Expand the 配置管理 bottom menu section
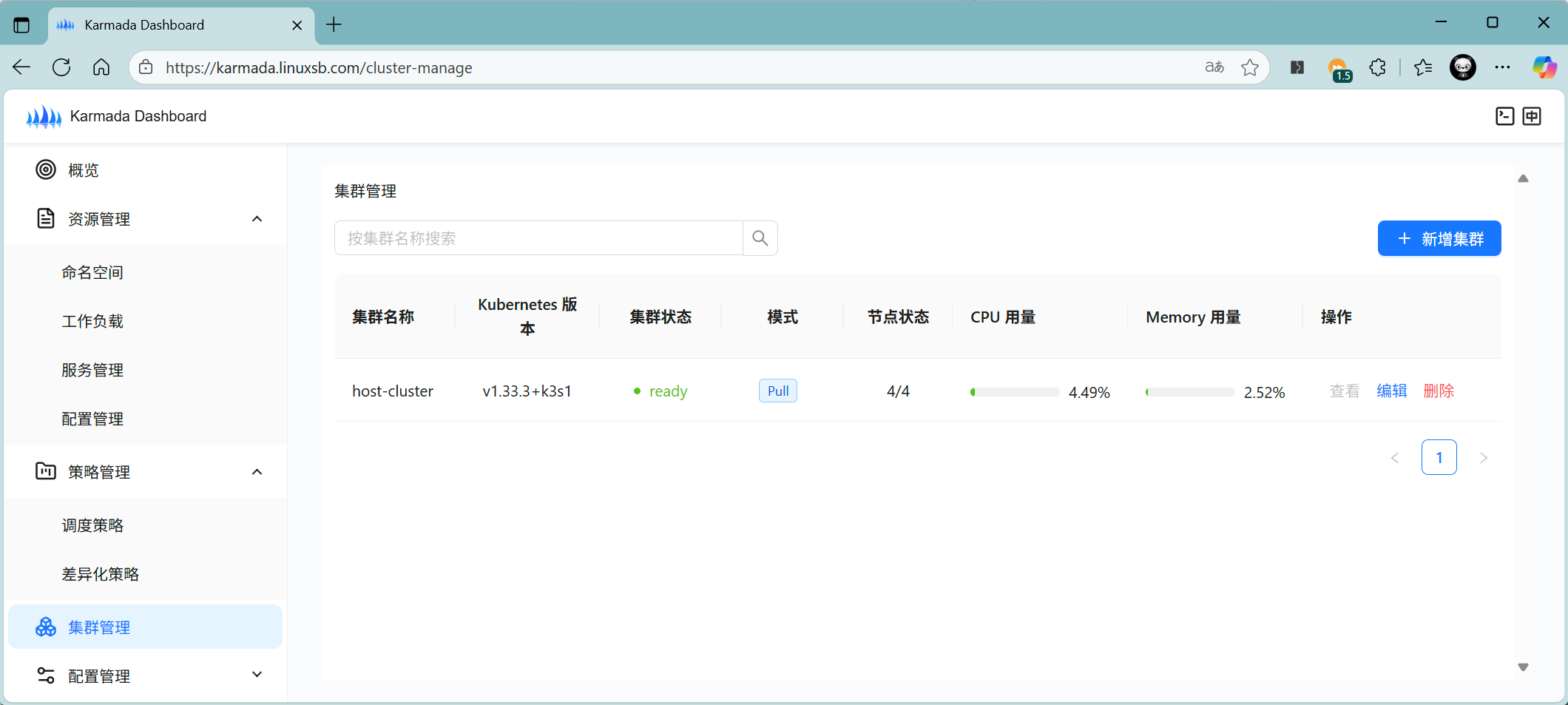The width and height of the screenshot is (1568, 705). coord(257,675)
